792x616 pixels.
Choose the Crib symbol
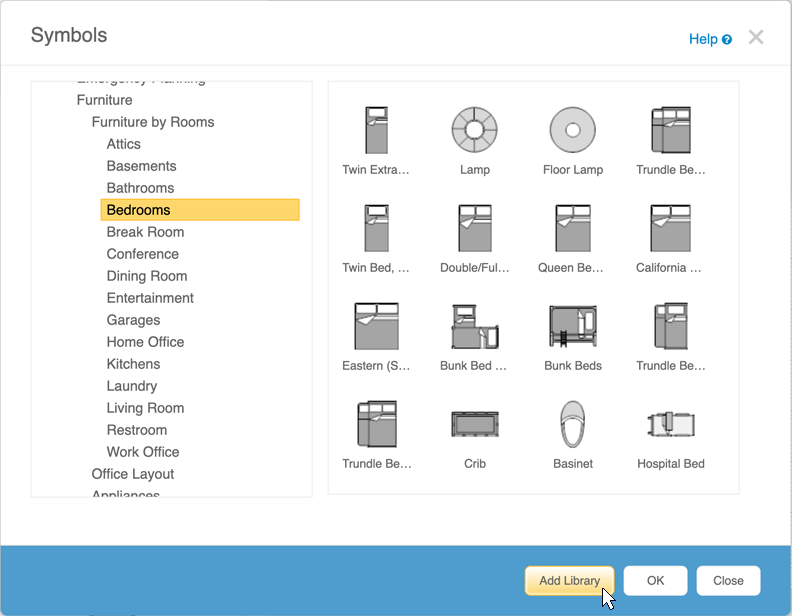[474, 424]
